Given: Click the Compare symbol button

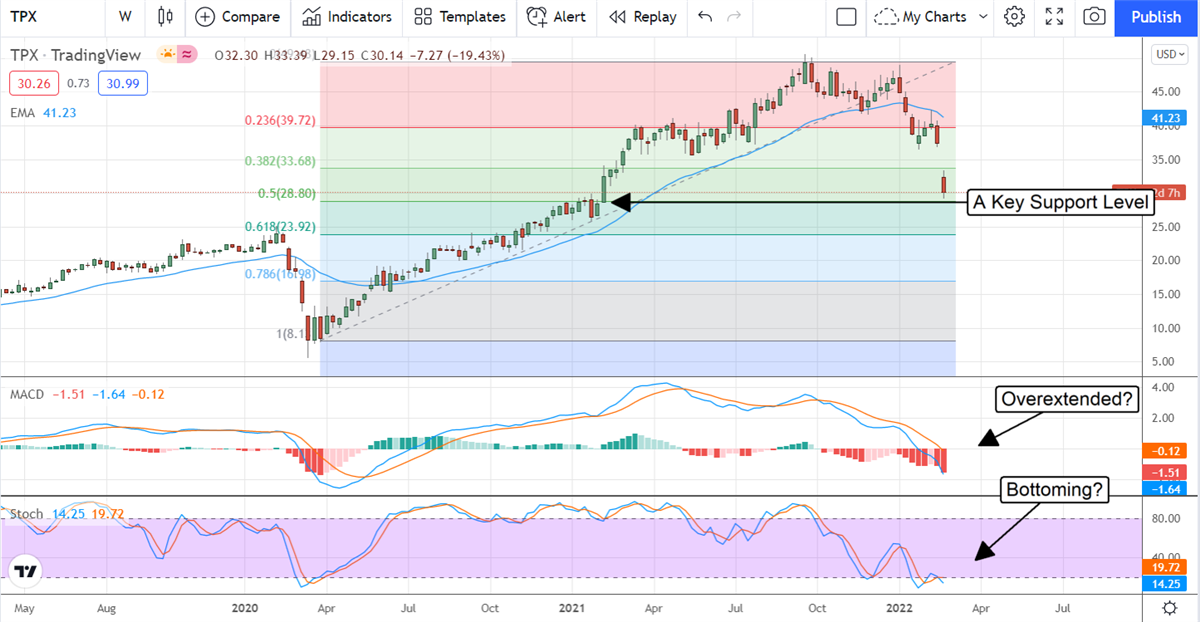Looking at the screenshot, I should pos(238,16).
